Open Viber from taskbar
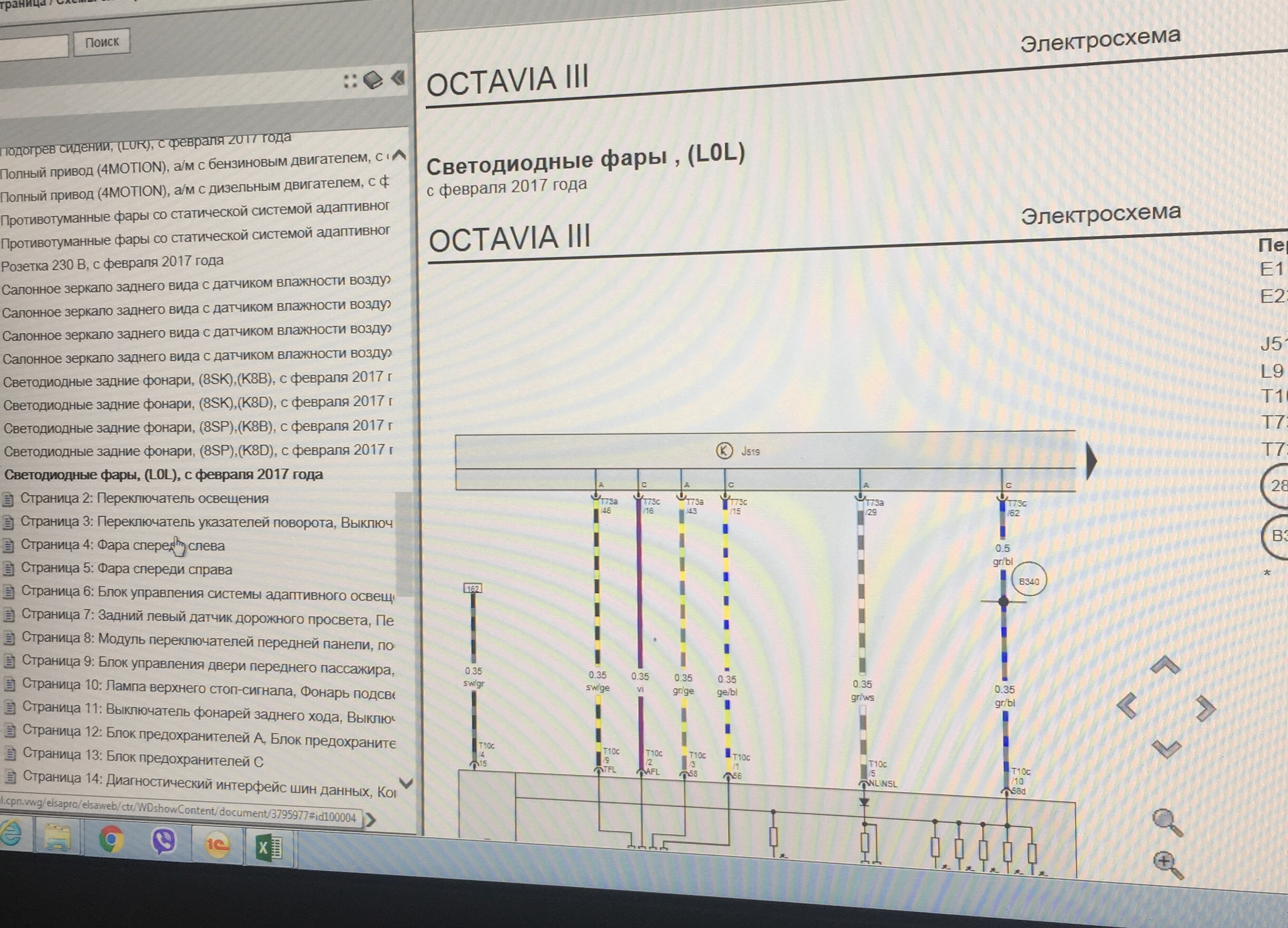The height and width of the screenshot is (928, 1288). pyautogui.click(x=163, y=841)
